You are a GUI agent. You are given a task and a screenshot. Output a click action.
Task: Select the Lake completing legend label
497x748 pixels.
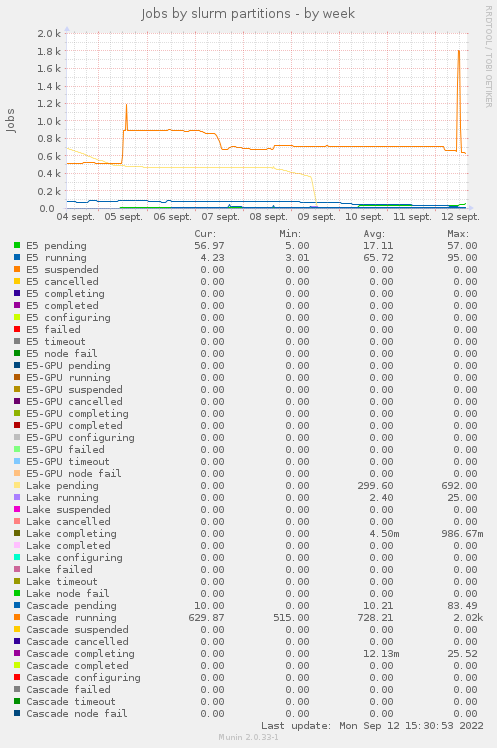pos(71,534)
